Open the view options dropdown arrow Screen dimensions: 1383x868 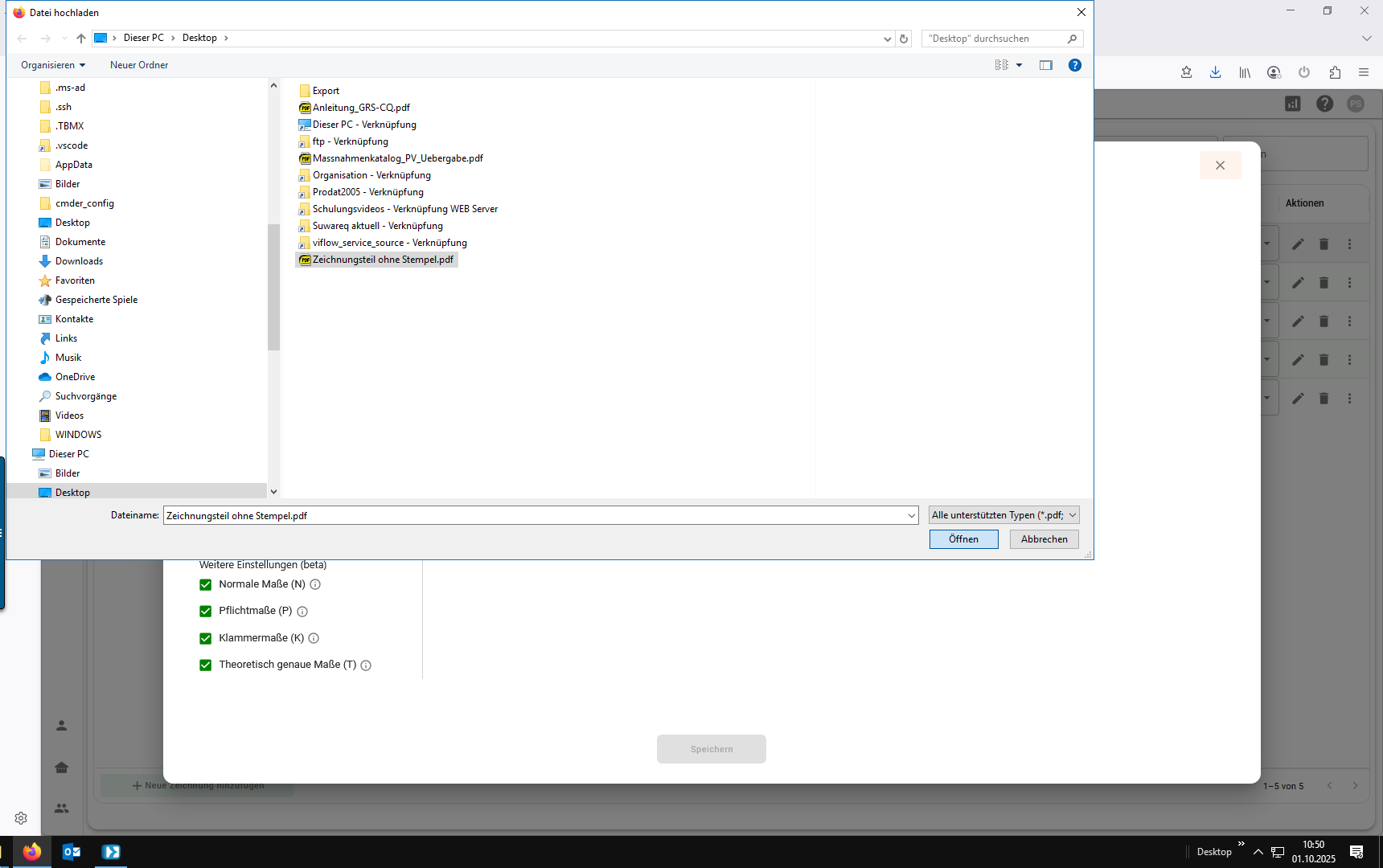click(1019, 65)
